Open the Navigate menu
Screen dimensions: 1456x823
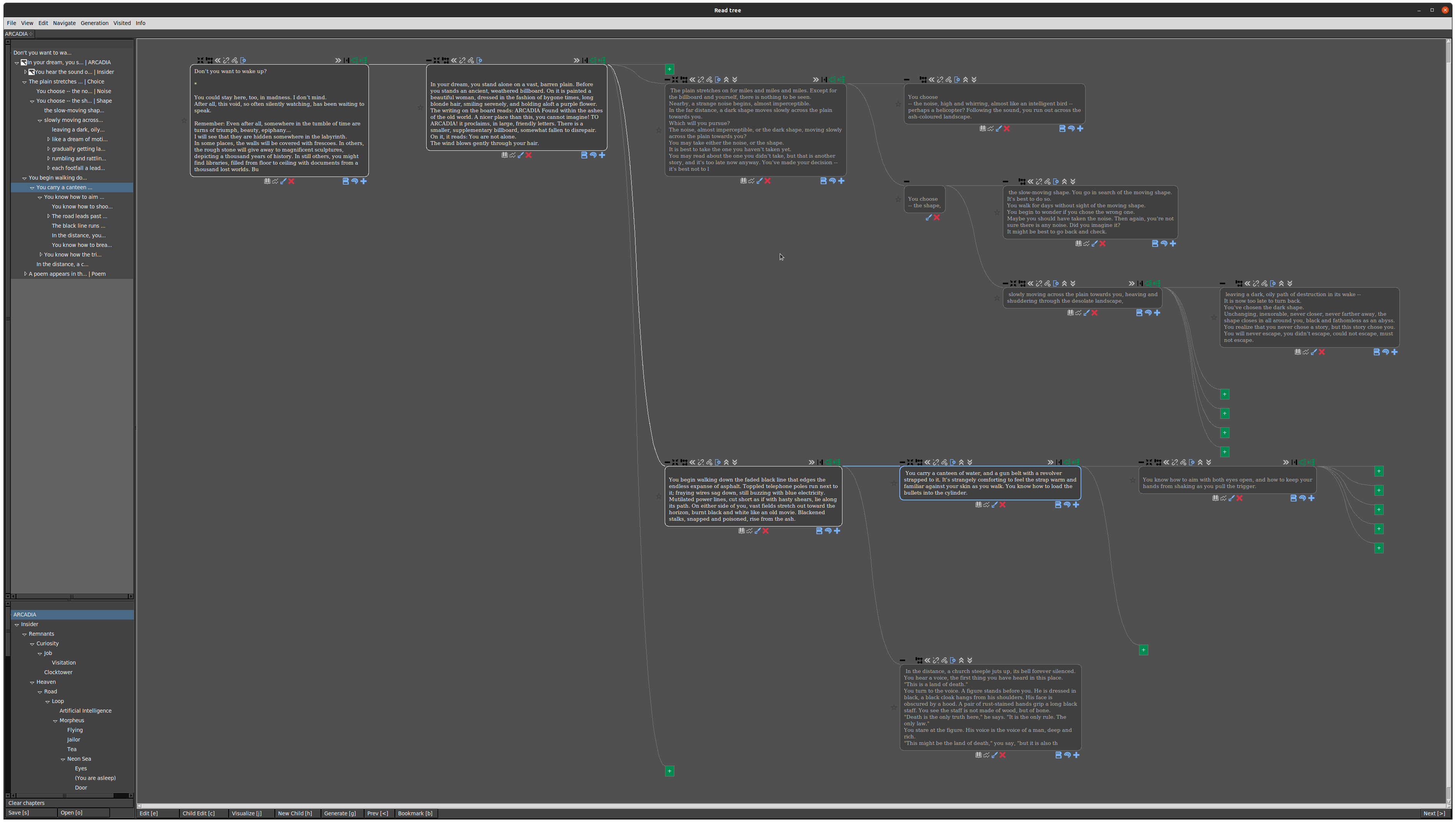coord(64,23)
